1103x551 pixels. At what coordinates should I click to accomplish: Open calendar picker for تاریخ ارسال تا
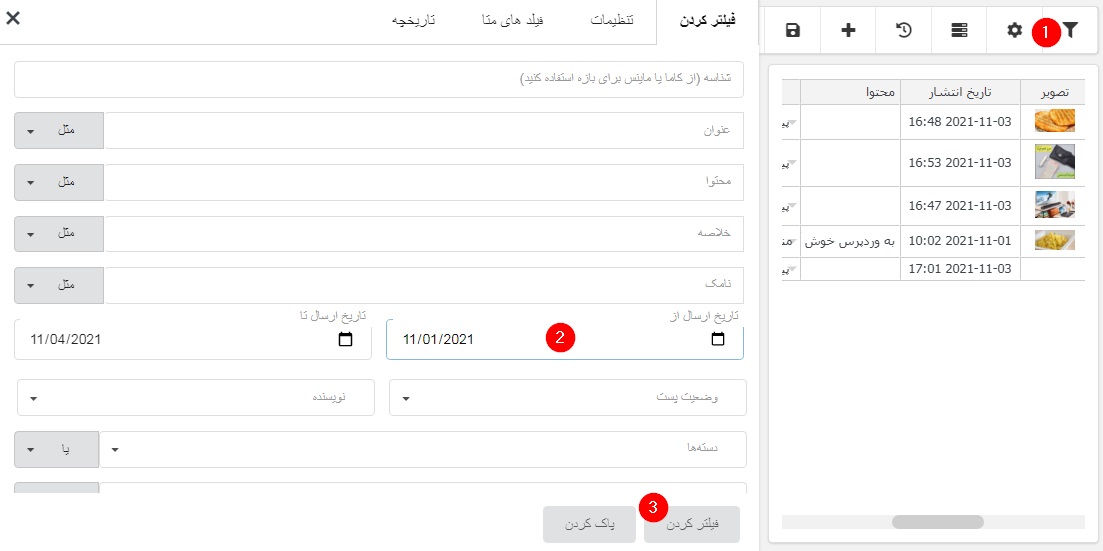(346, 340)
